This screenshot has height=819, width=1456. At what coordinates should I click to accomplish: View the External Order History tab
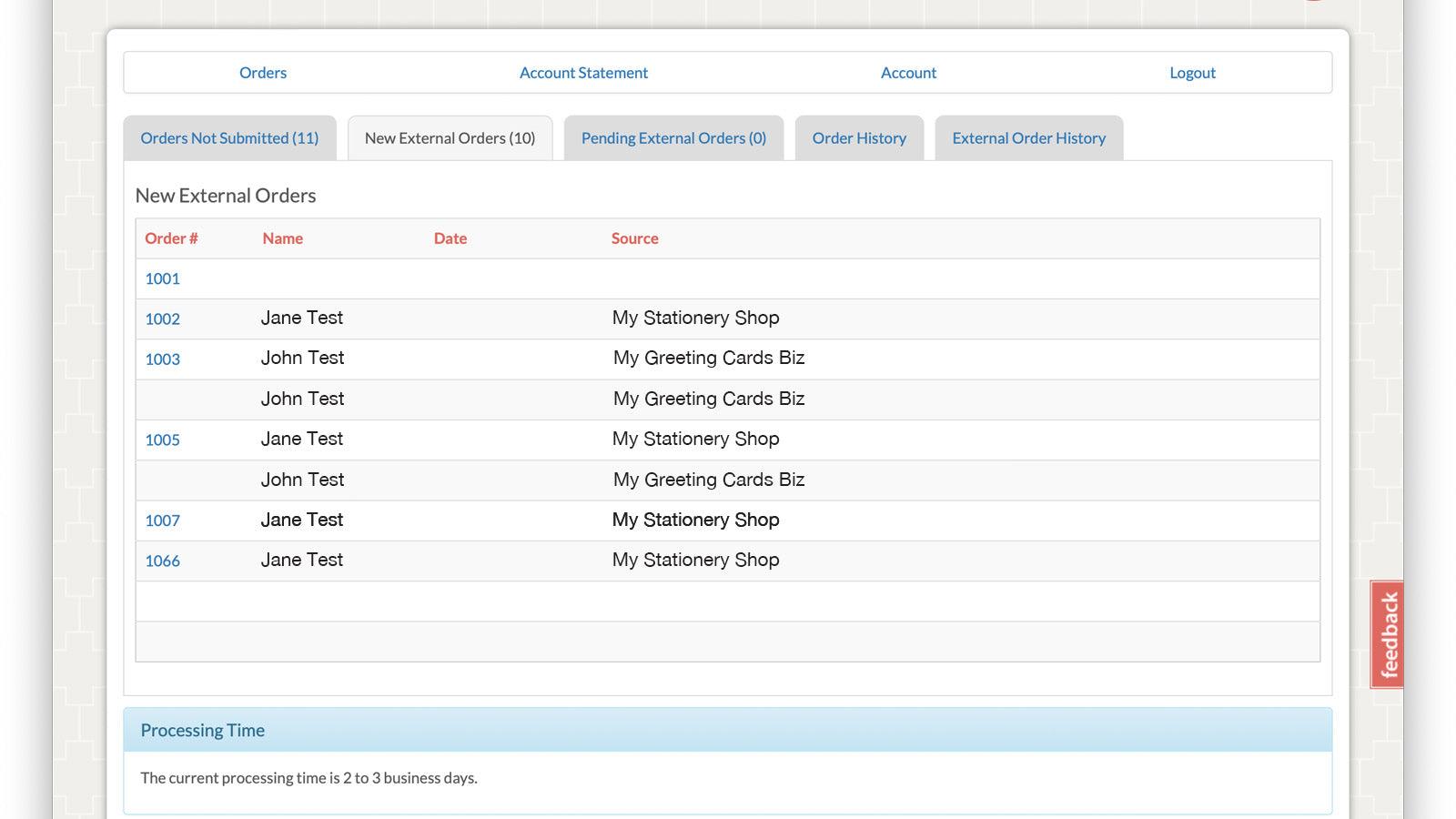(1028, 137)
